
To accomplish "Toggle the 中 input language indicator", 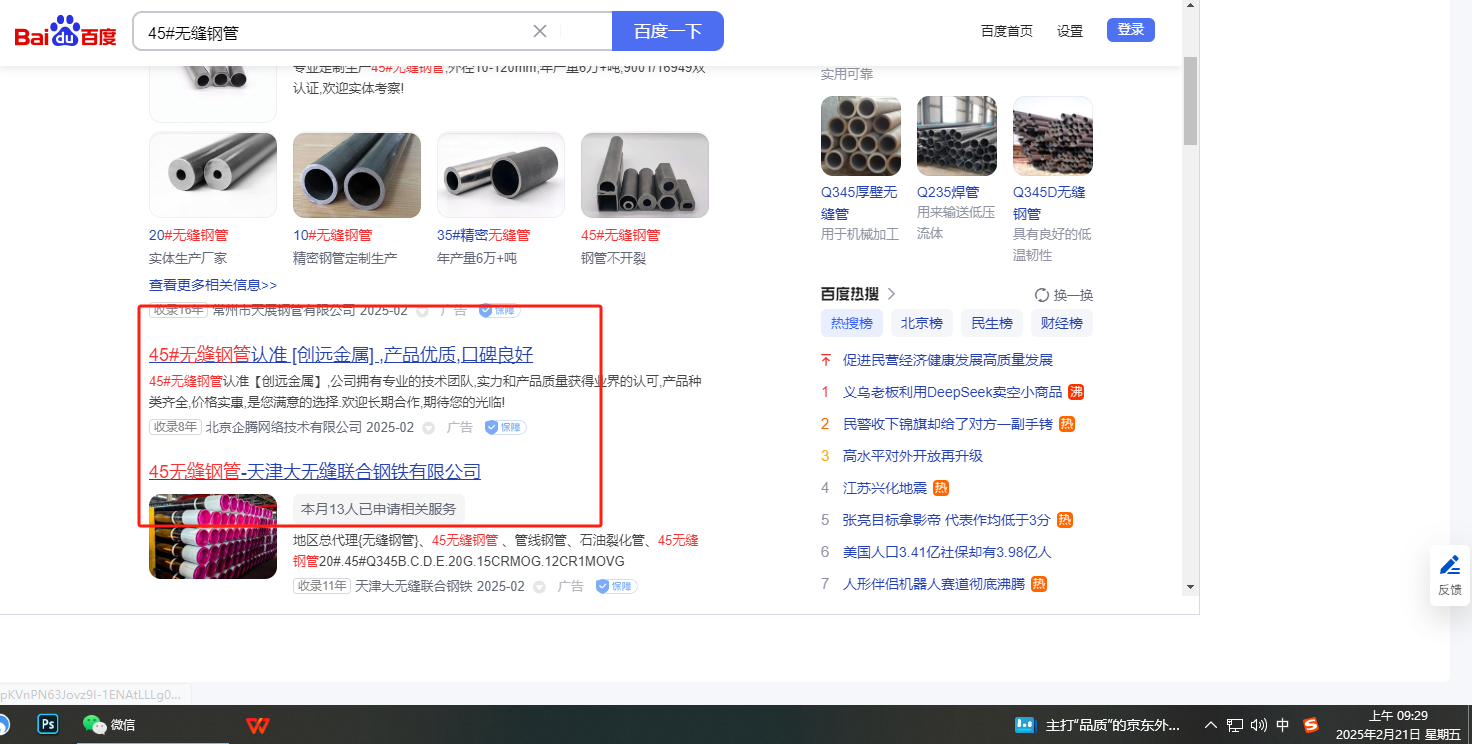I will [x=1283, y=725].
